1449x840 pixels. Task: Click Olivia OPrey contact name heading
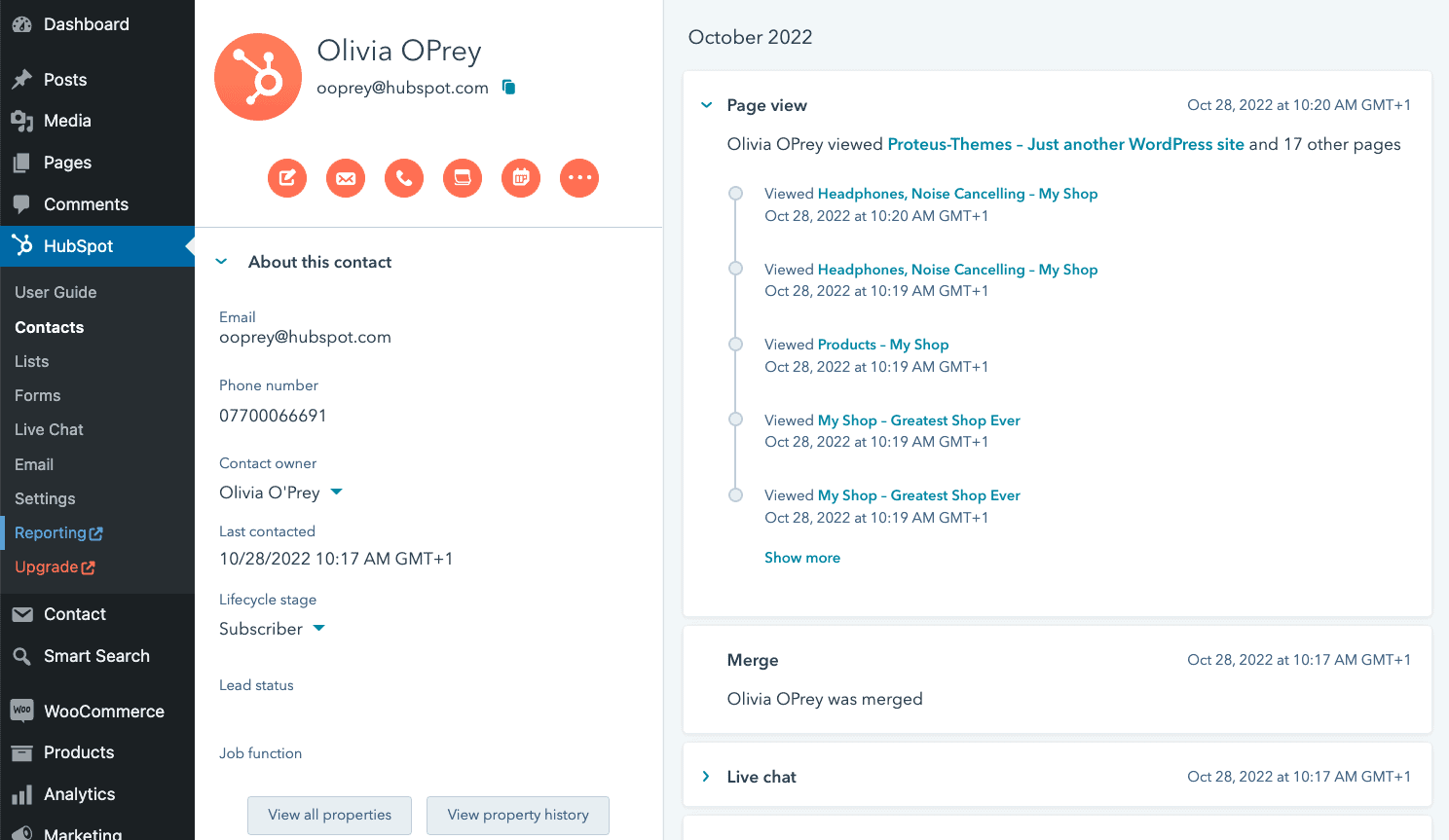pyautogui.click(x=399, y=51)
